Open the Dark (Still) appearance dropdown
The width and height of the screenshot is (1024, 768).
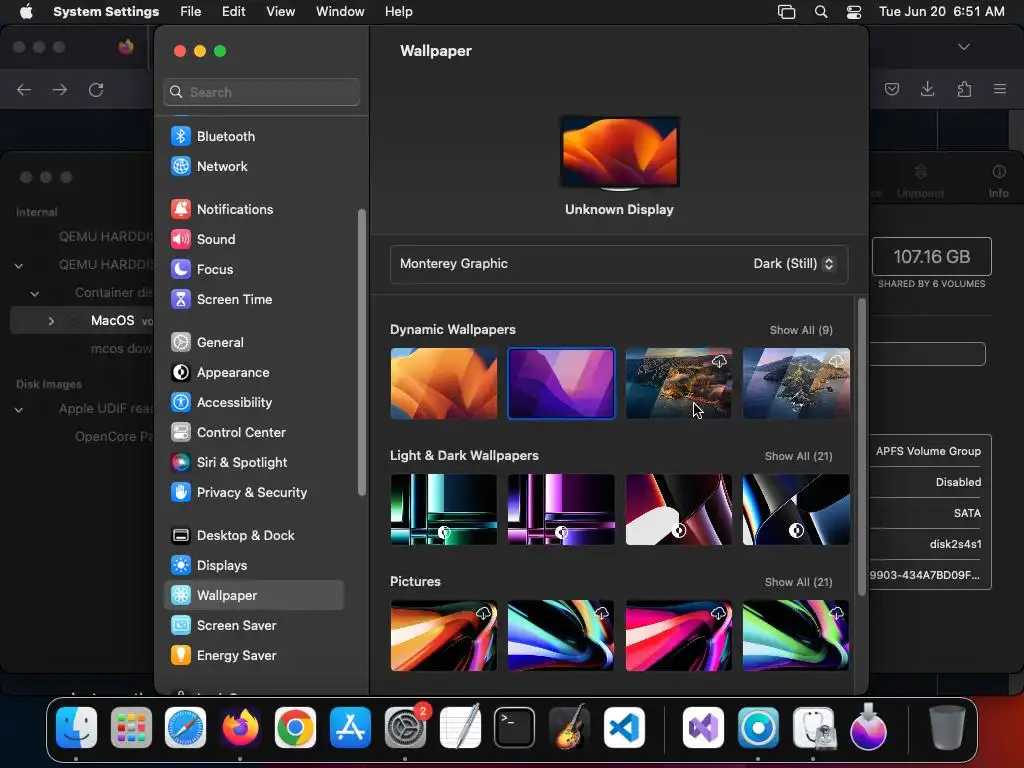click(x=793, y=264)
